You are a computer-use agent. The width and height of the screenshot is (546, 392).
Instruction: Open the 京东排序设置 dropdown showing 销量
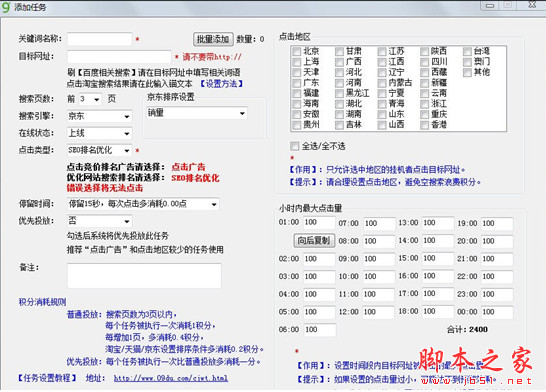pos(197,113)
